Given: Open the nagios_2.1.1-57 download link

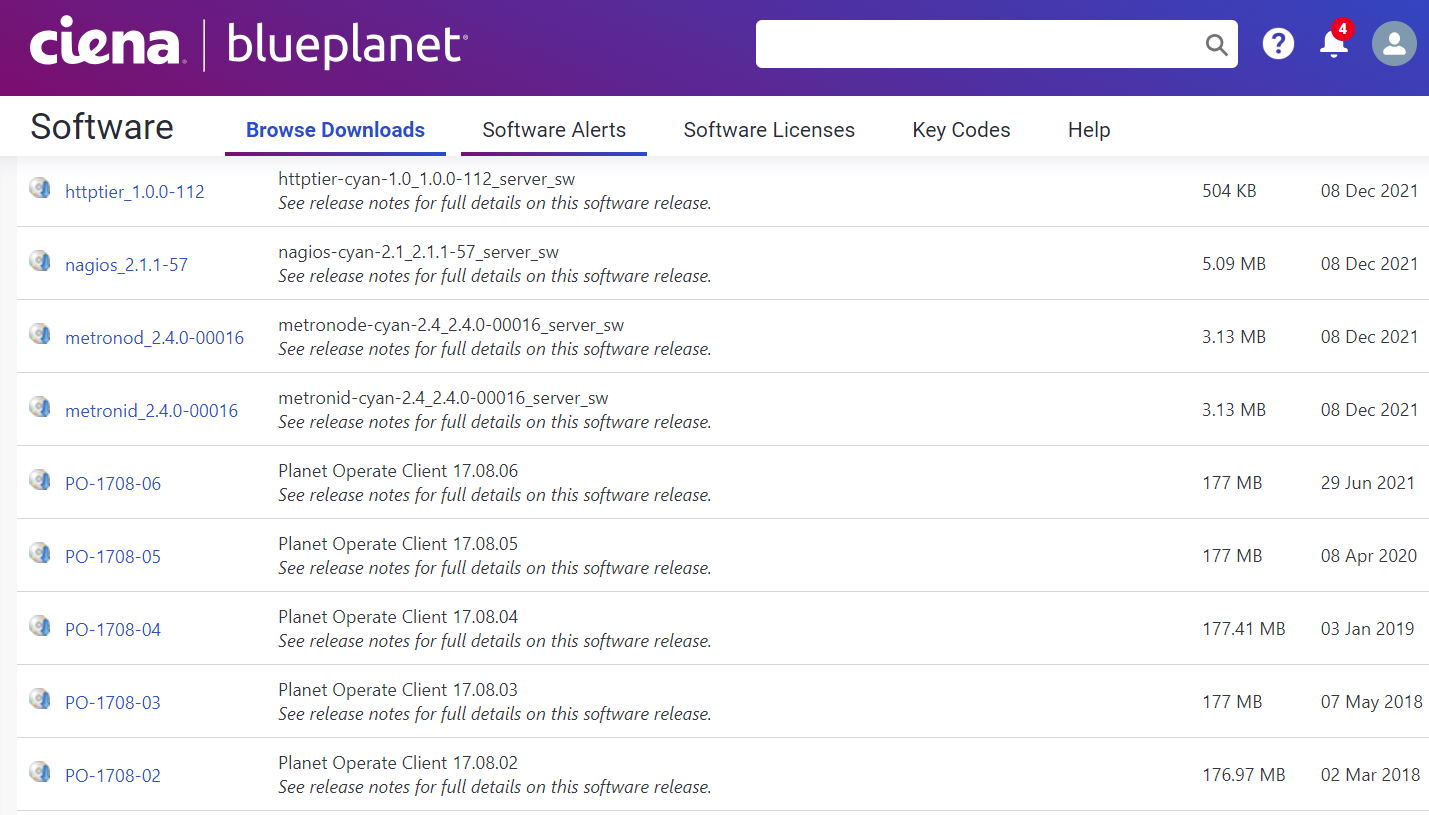Looking at the screenshot, I should pos(126,265).
